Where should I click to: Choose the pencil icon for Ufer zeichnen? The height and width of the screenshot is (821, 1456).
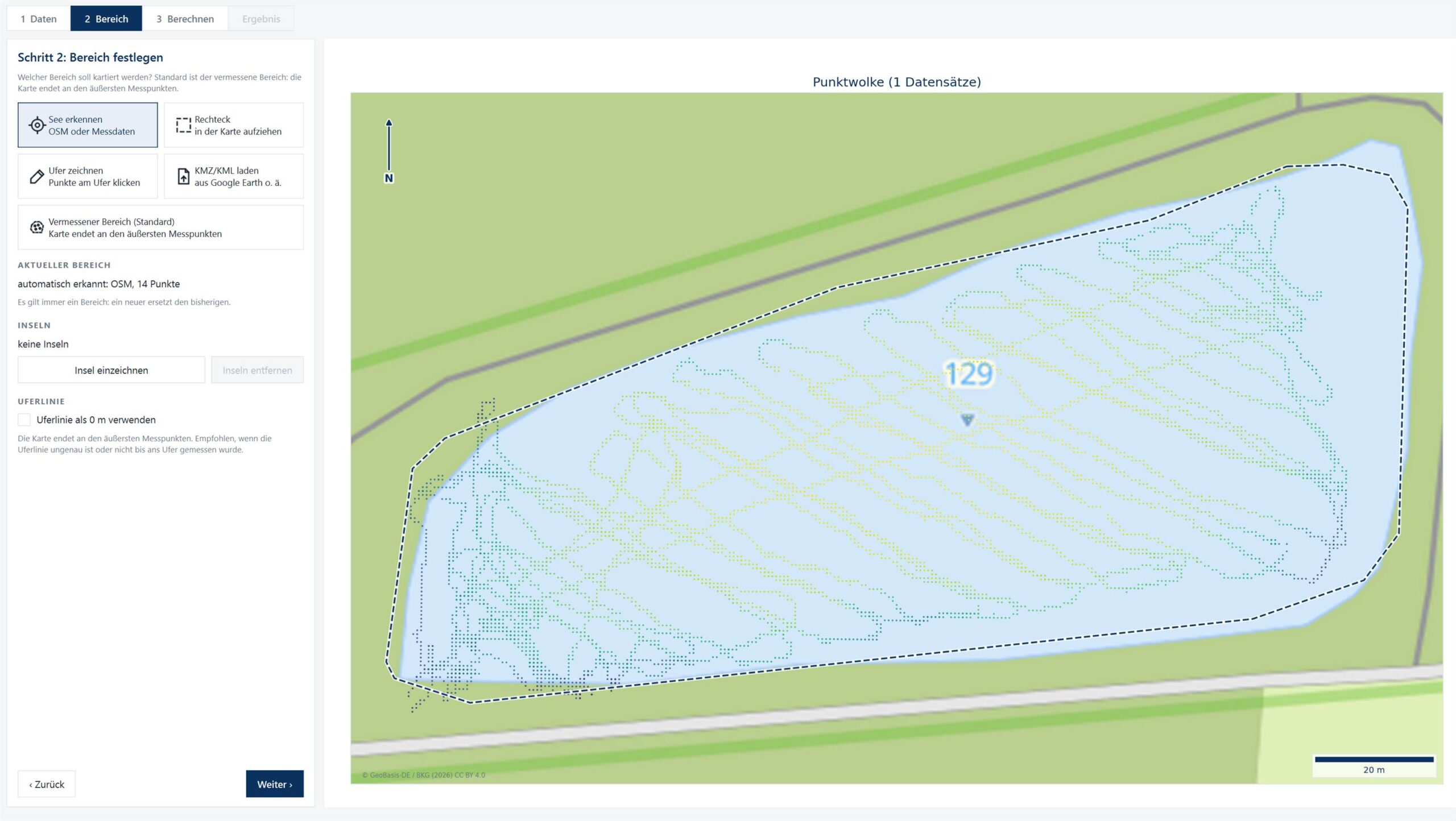[36, 176]
